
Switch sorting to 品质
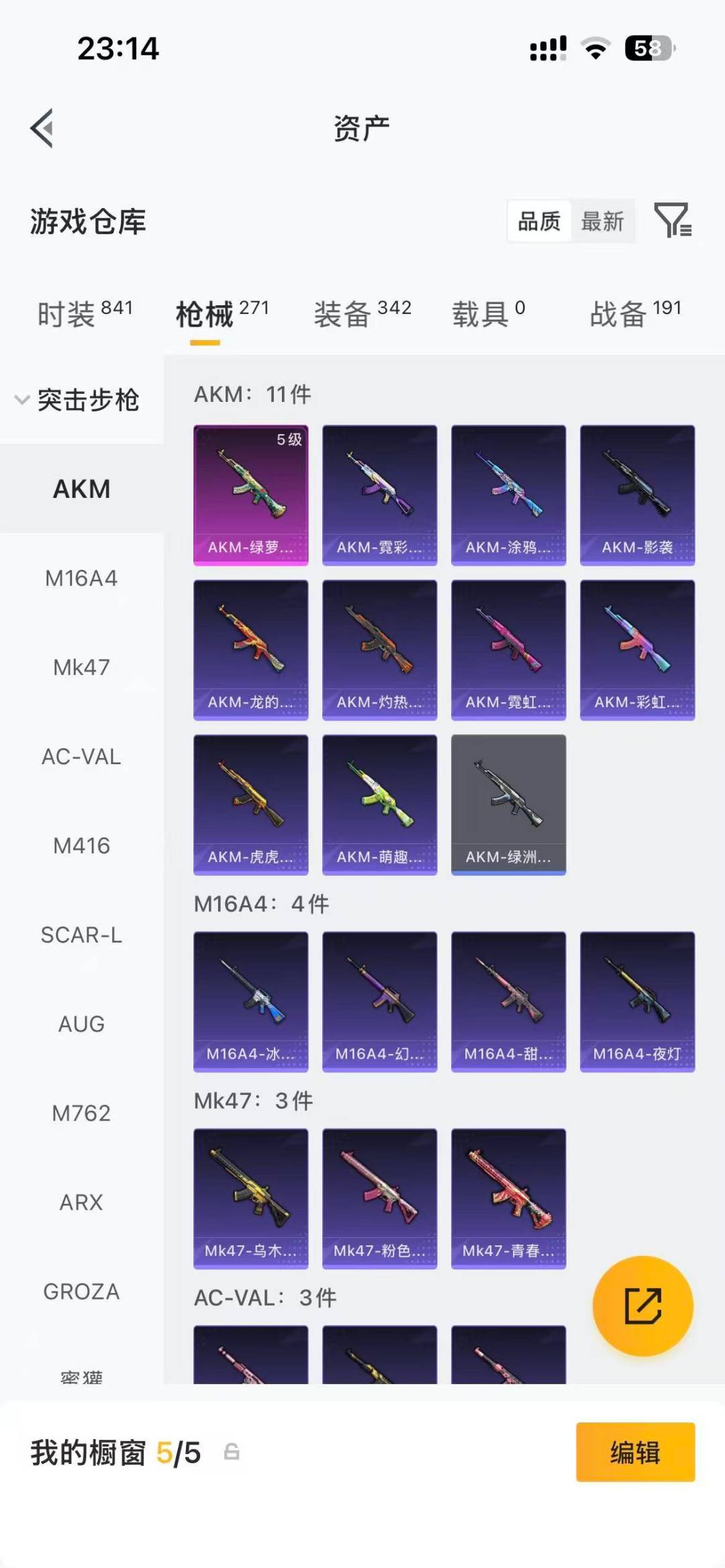click(539, 221)
